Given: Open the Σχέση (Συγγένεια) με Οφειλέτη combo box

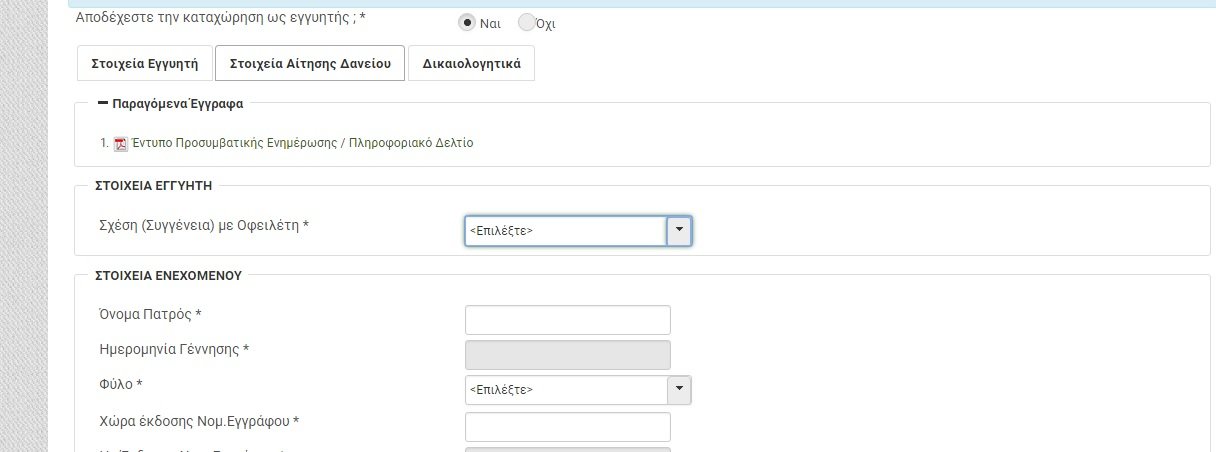Looking at the screenshot, I should click(565, 231).
